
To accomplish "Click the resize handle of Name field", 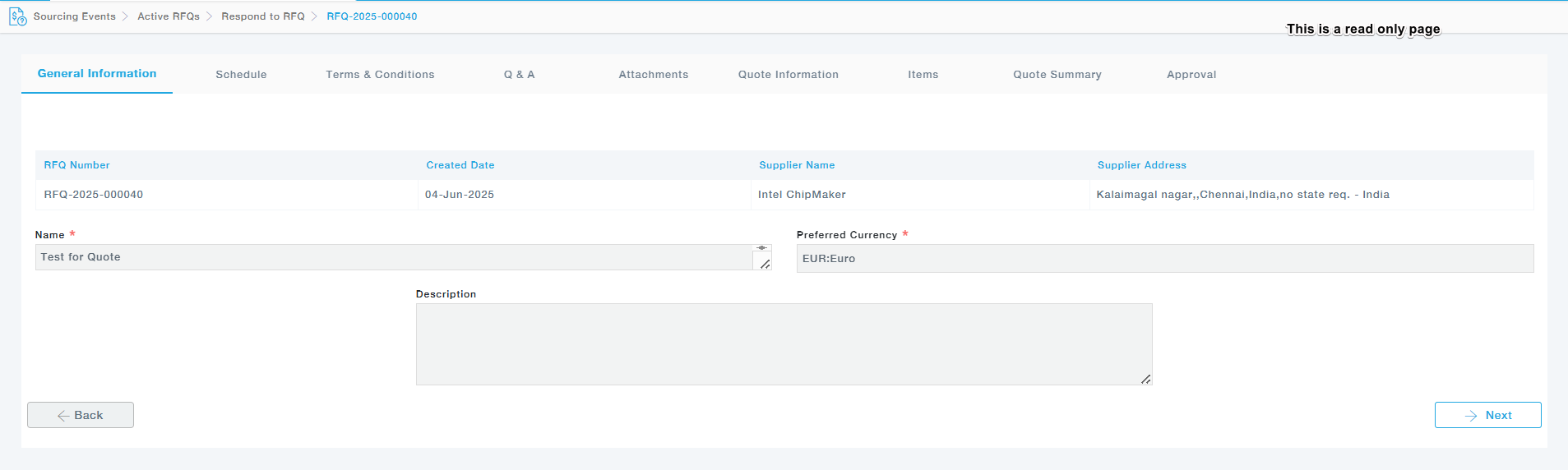I will point(765,264).
